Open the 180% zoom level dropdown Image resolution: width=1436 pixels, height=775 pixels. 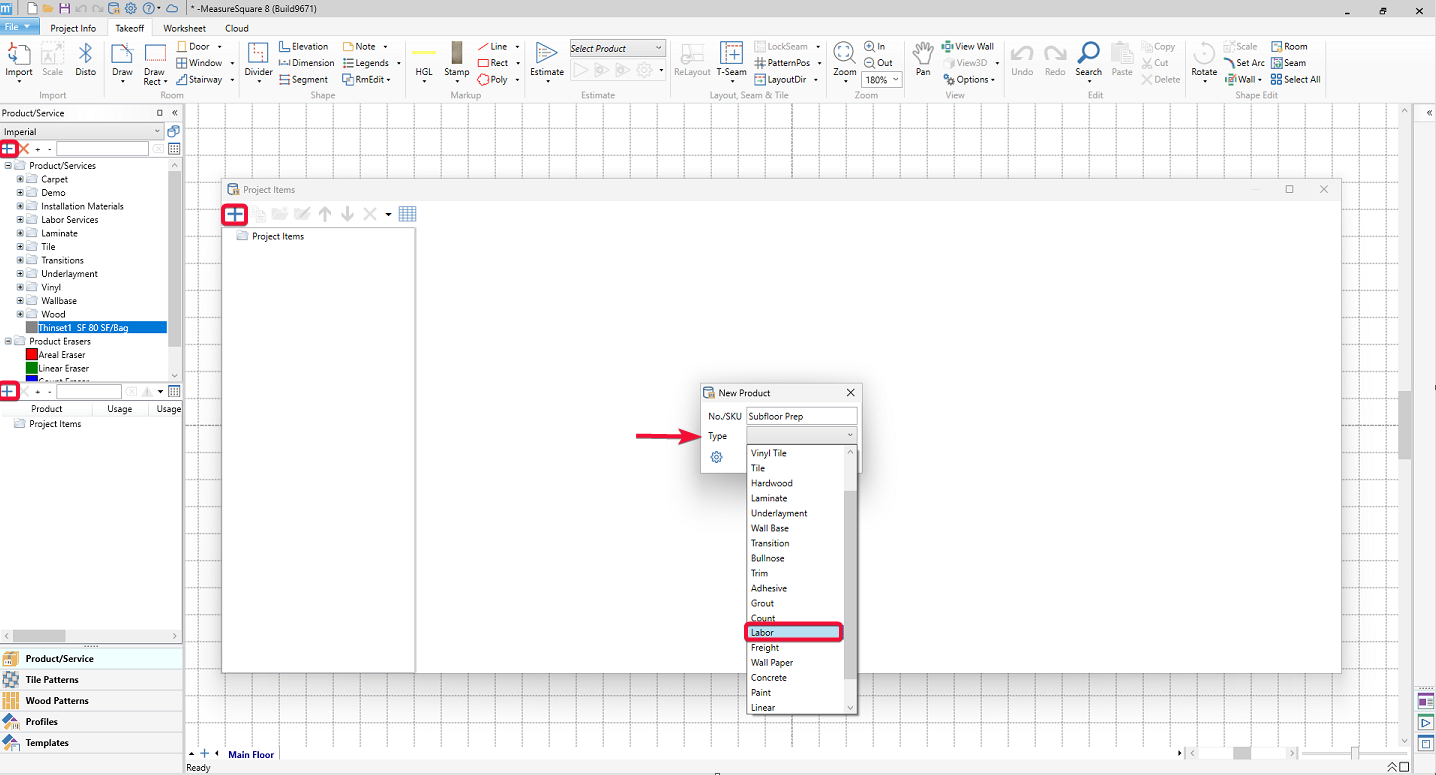(x=882, y=80)
